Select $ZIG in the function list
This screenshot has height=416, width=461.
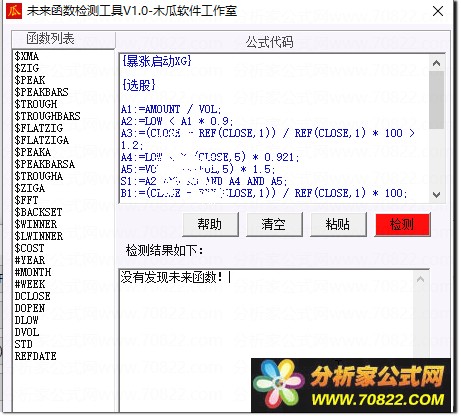(27, 68)
